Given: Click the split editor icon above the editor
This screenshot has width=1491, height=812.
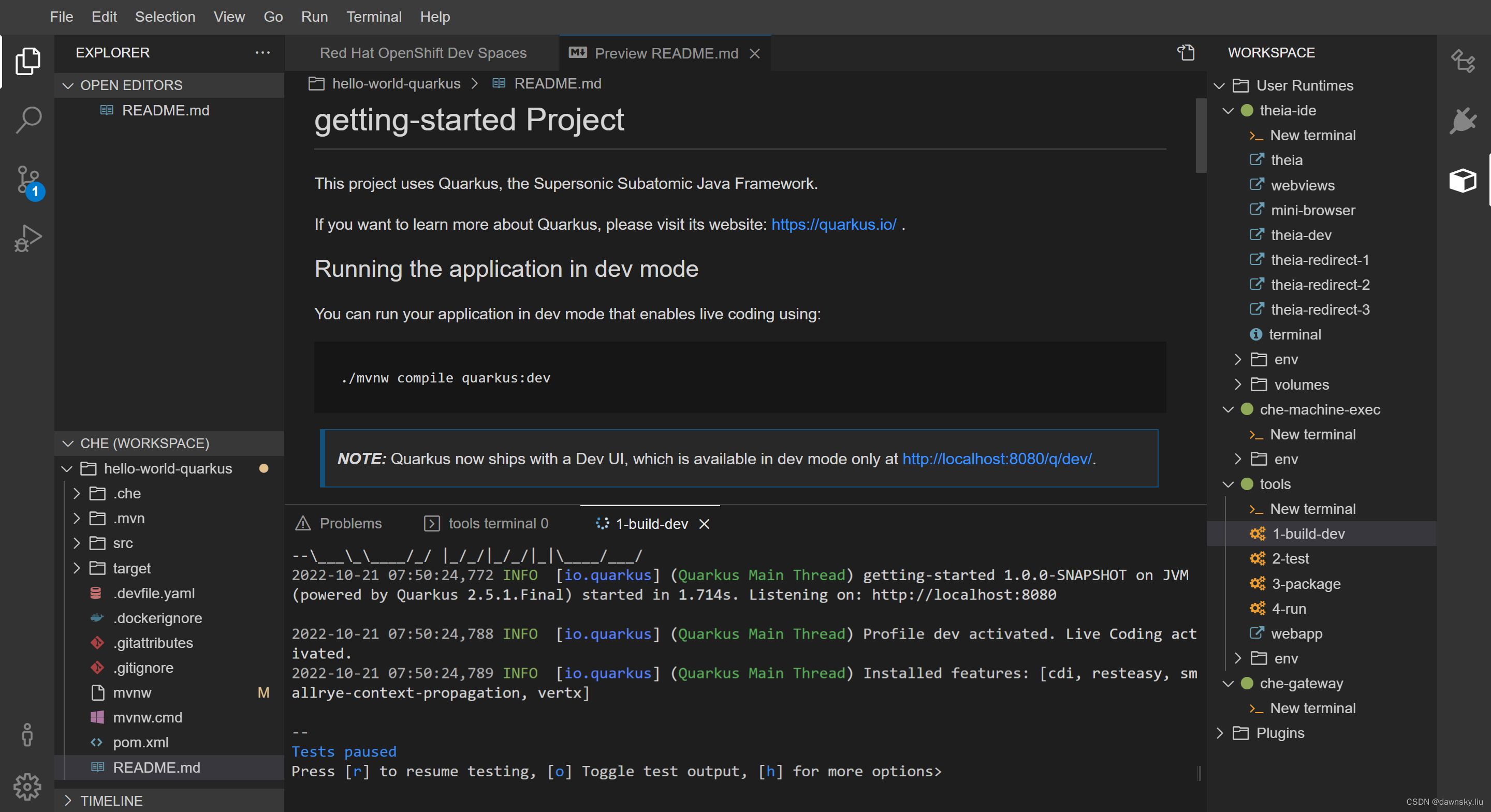Looking at the screenshot, I should [x=1186, y=53].
